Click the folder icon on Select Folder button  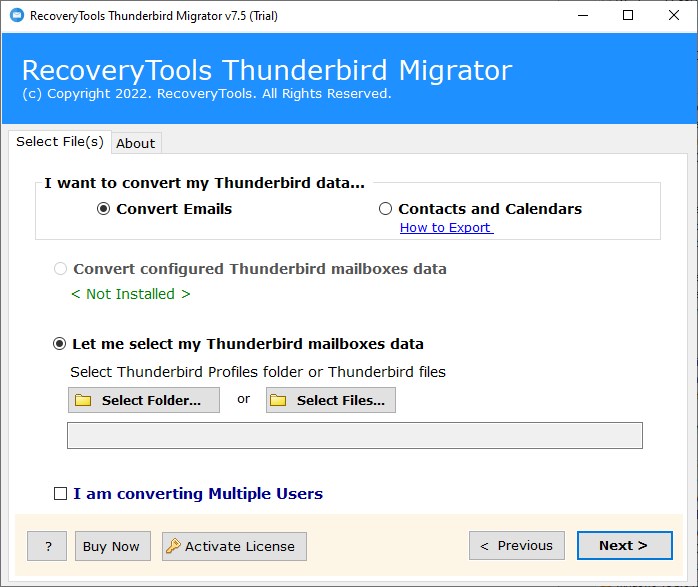[83, 401]
